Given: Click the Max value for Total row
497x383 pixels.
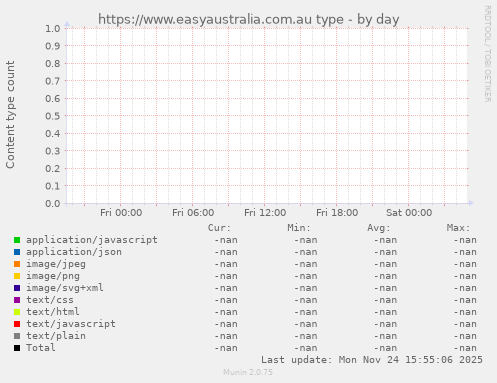Looking at the screenshot, I should tap(465, 348).
